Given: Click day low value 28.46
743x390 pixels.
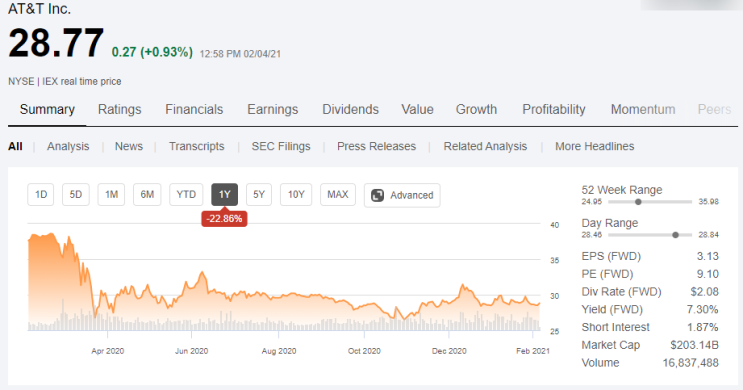Looking at the screenshot, I should pyautogui.click(x=592, y=235).
